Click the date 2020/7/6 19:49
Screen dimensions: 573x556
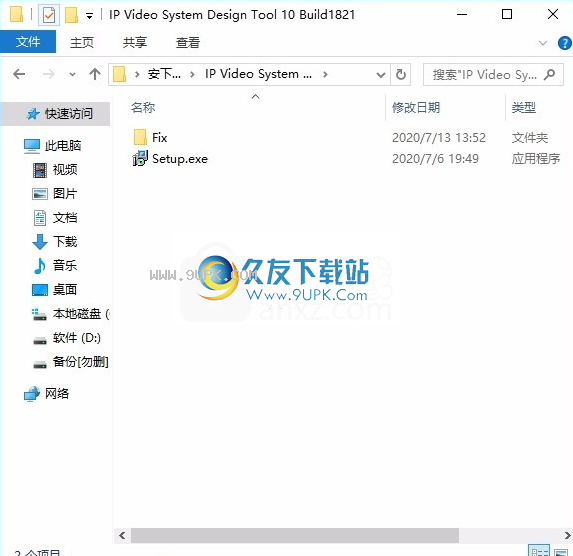(435, 159)
